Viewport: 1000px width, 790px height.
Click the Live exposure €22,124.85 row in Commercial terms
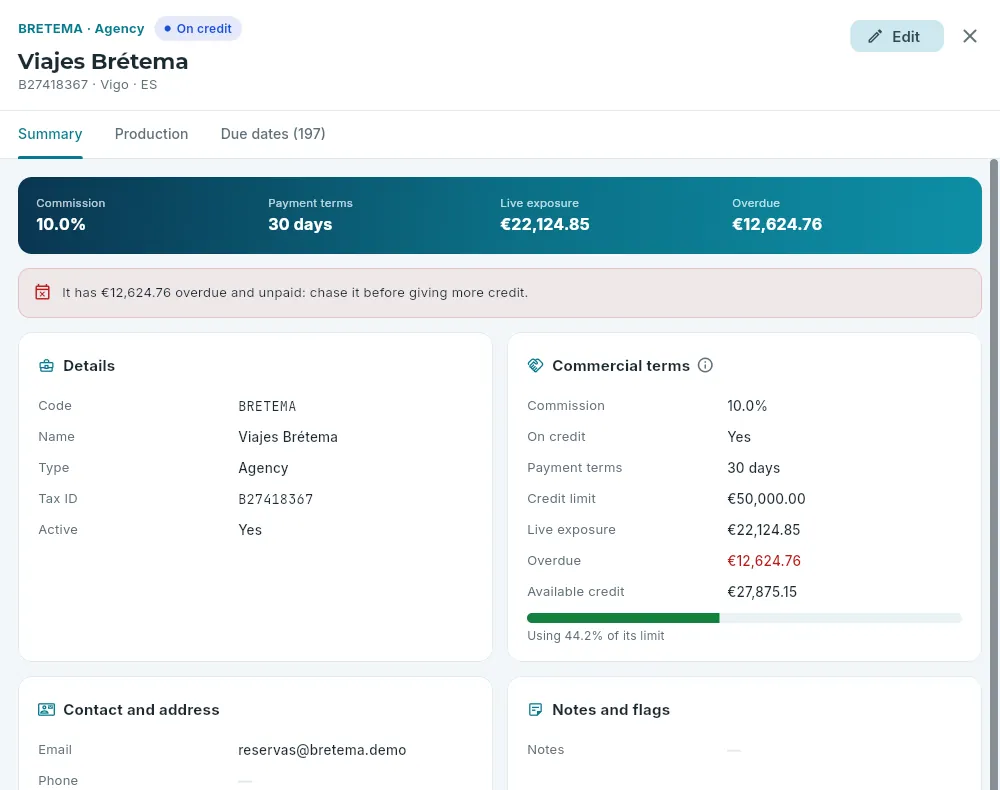pyautogui.click(x=744, y=529)
